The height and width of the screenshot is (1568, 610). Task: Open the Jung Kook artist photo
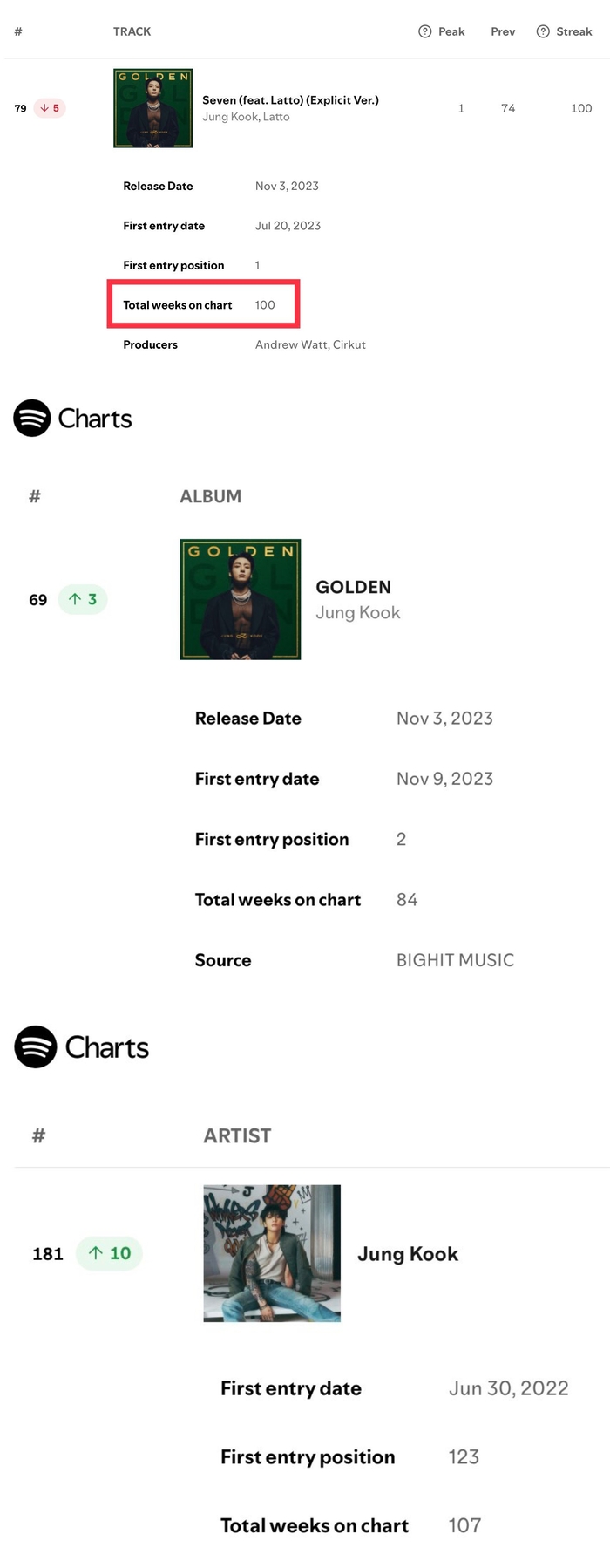[x=272, y=1253]
